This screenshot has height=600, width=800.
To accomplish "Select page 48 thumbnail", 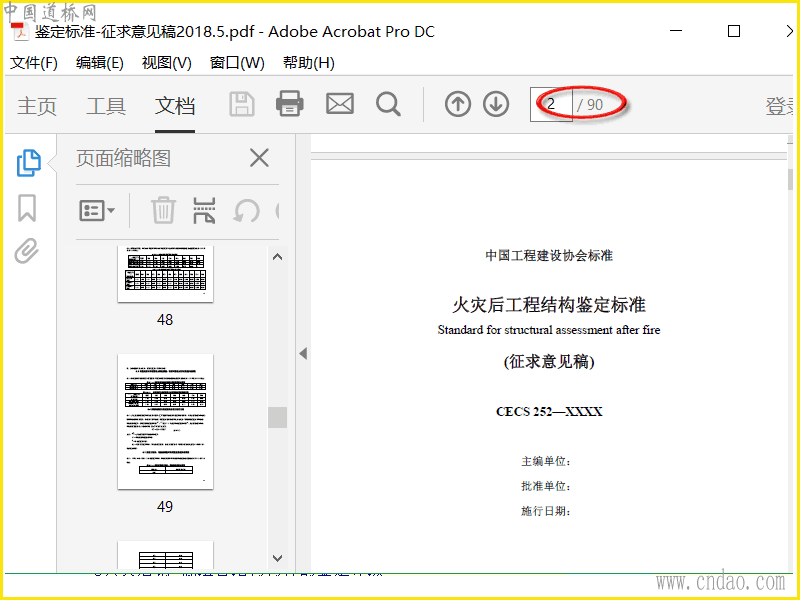I will click(x=165, y=274).
